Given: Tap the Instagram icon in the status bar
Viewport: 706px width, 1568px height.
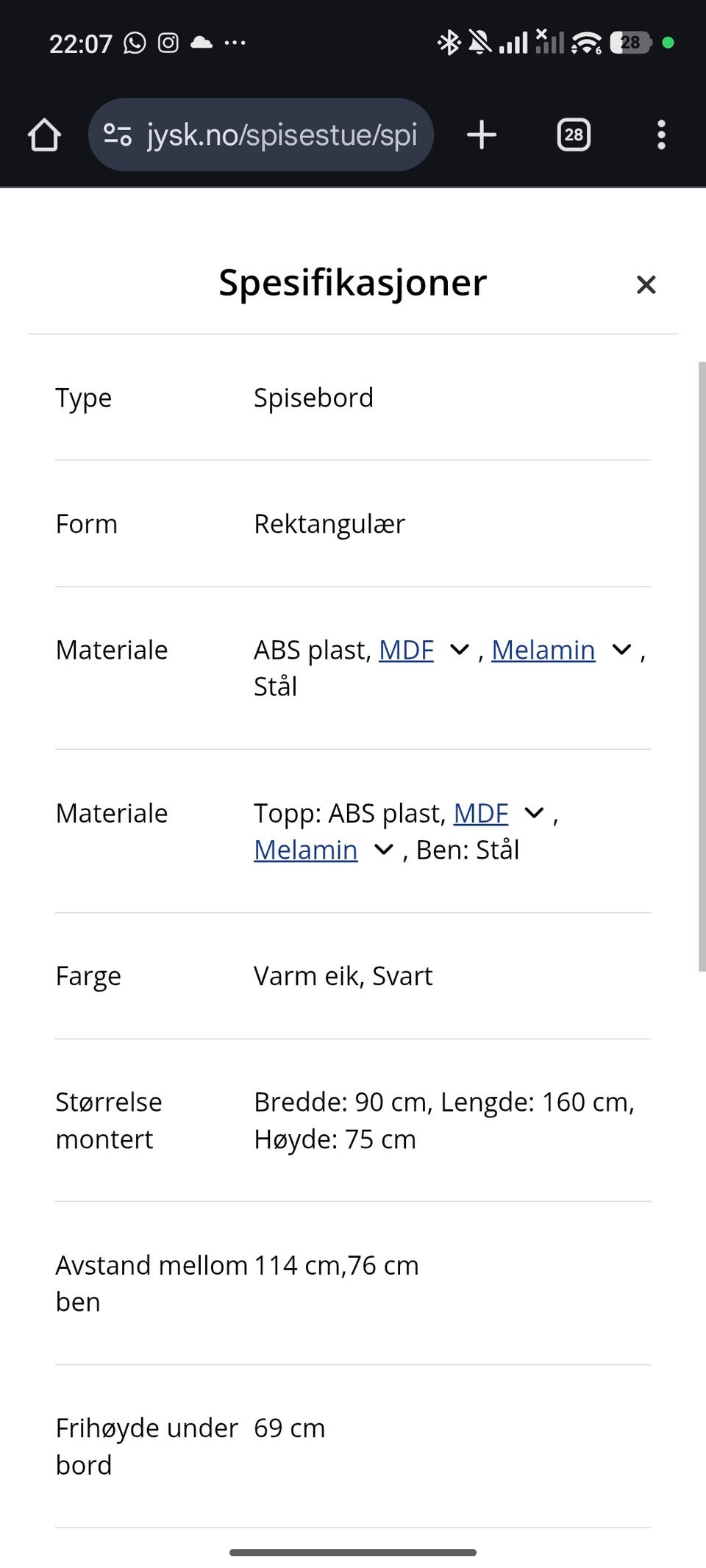Looking at the screenshot, I should point(168,43).
